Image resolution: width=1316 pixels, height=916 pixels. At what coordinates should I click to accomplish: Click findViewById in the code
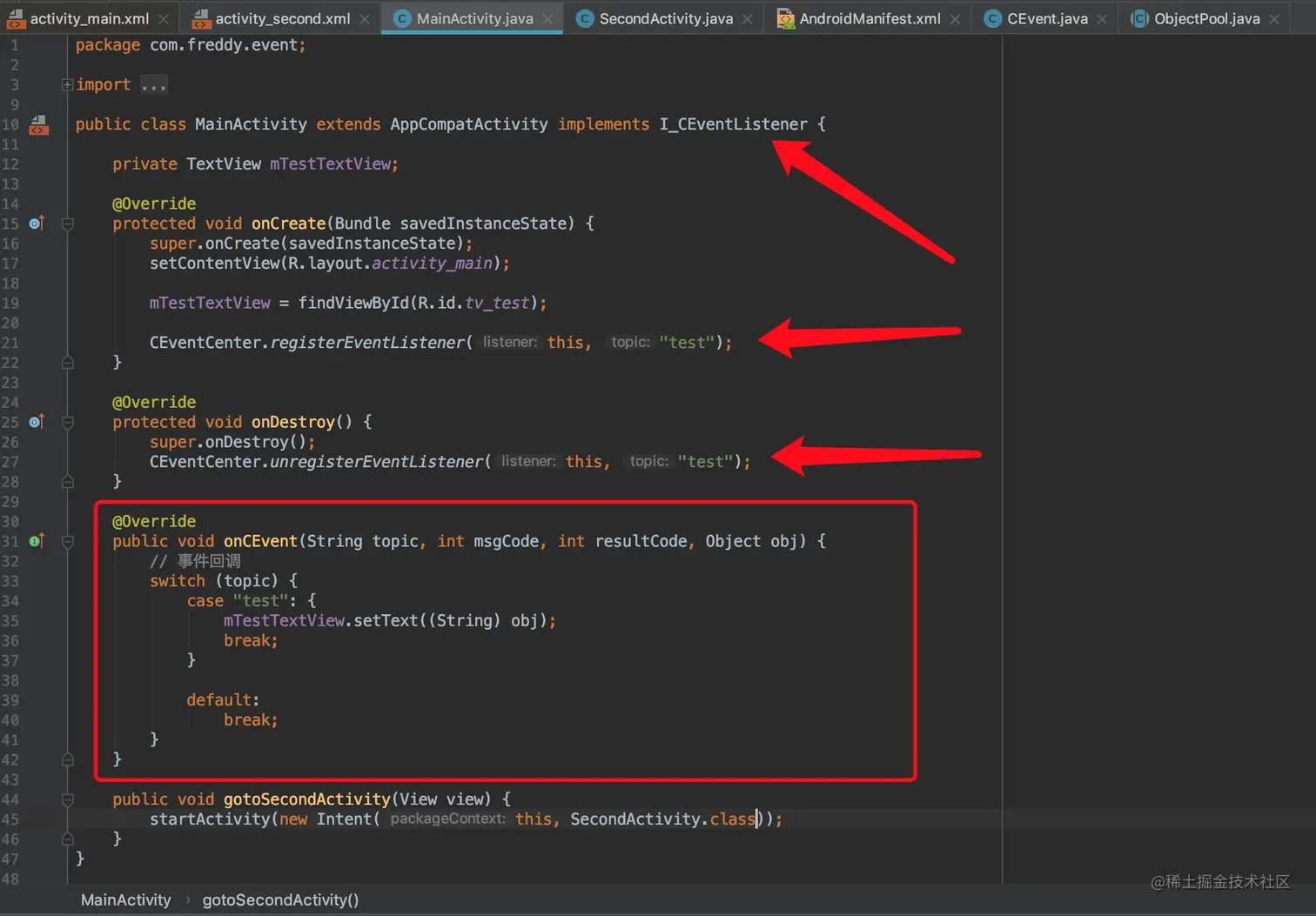coord(353,303)
